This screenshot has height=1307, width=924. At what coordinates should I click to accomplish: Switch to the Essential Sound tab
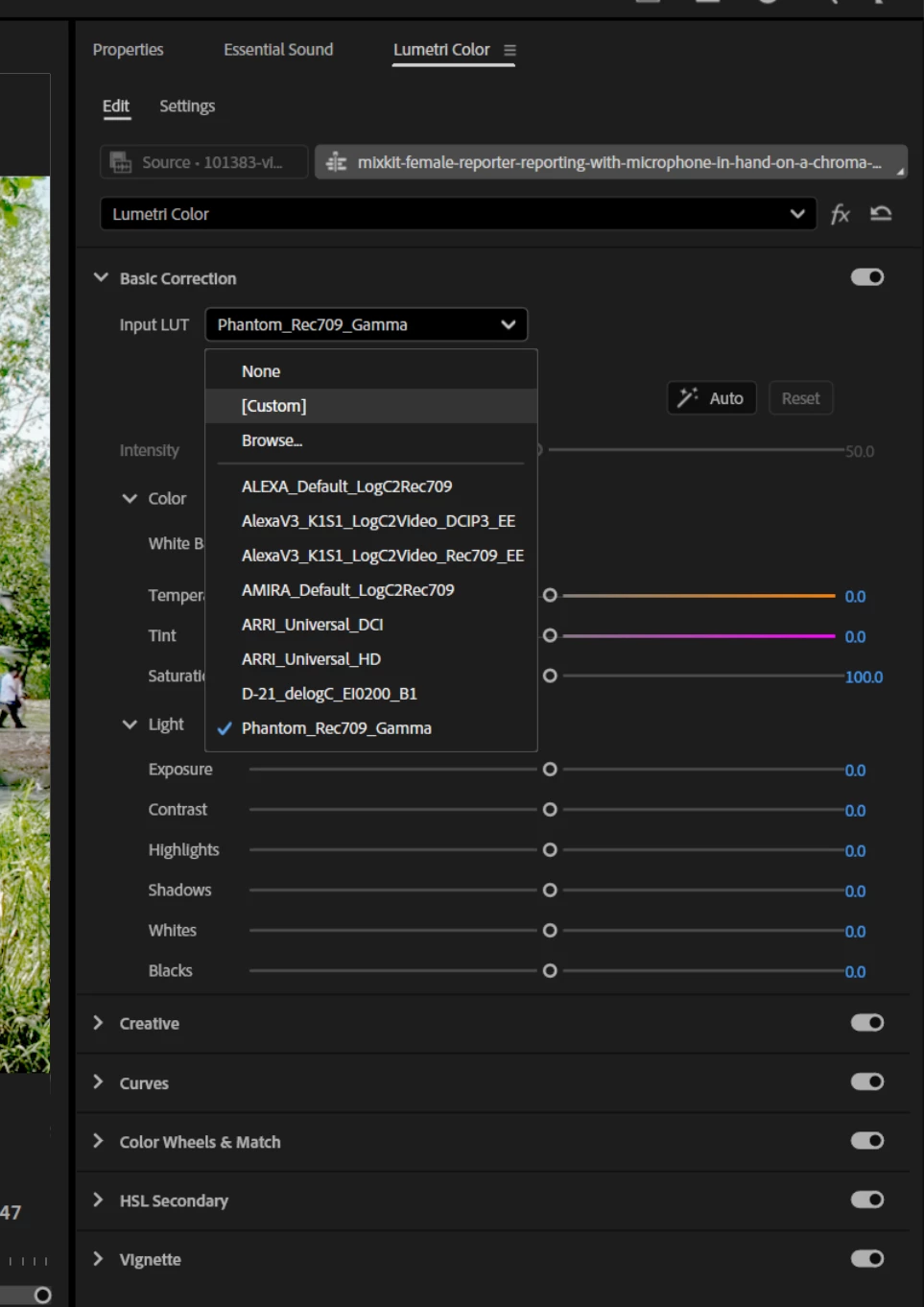pos(278,50)
